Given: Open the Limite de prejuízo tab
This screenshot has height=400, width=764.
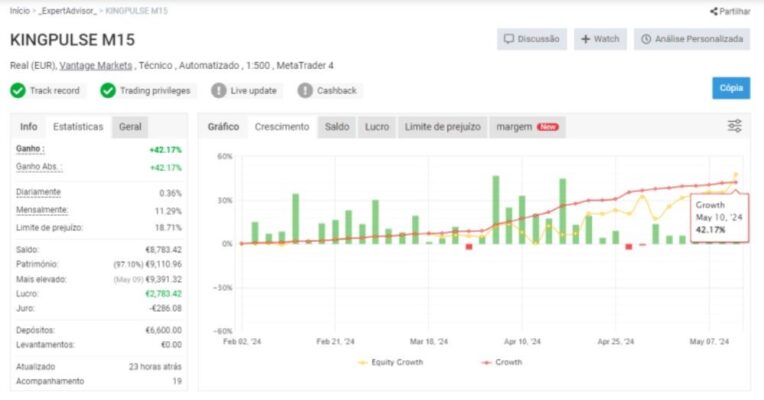Looking at the screenshot, I should 442,127.
